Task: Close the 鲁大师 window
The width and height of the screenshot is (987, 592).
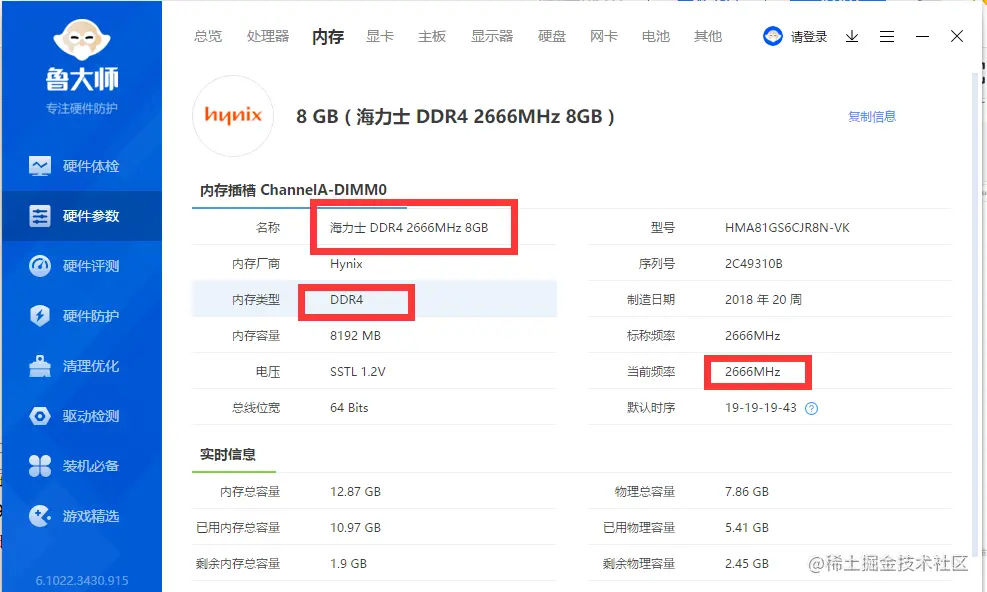Action: click(957, 37)
